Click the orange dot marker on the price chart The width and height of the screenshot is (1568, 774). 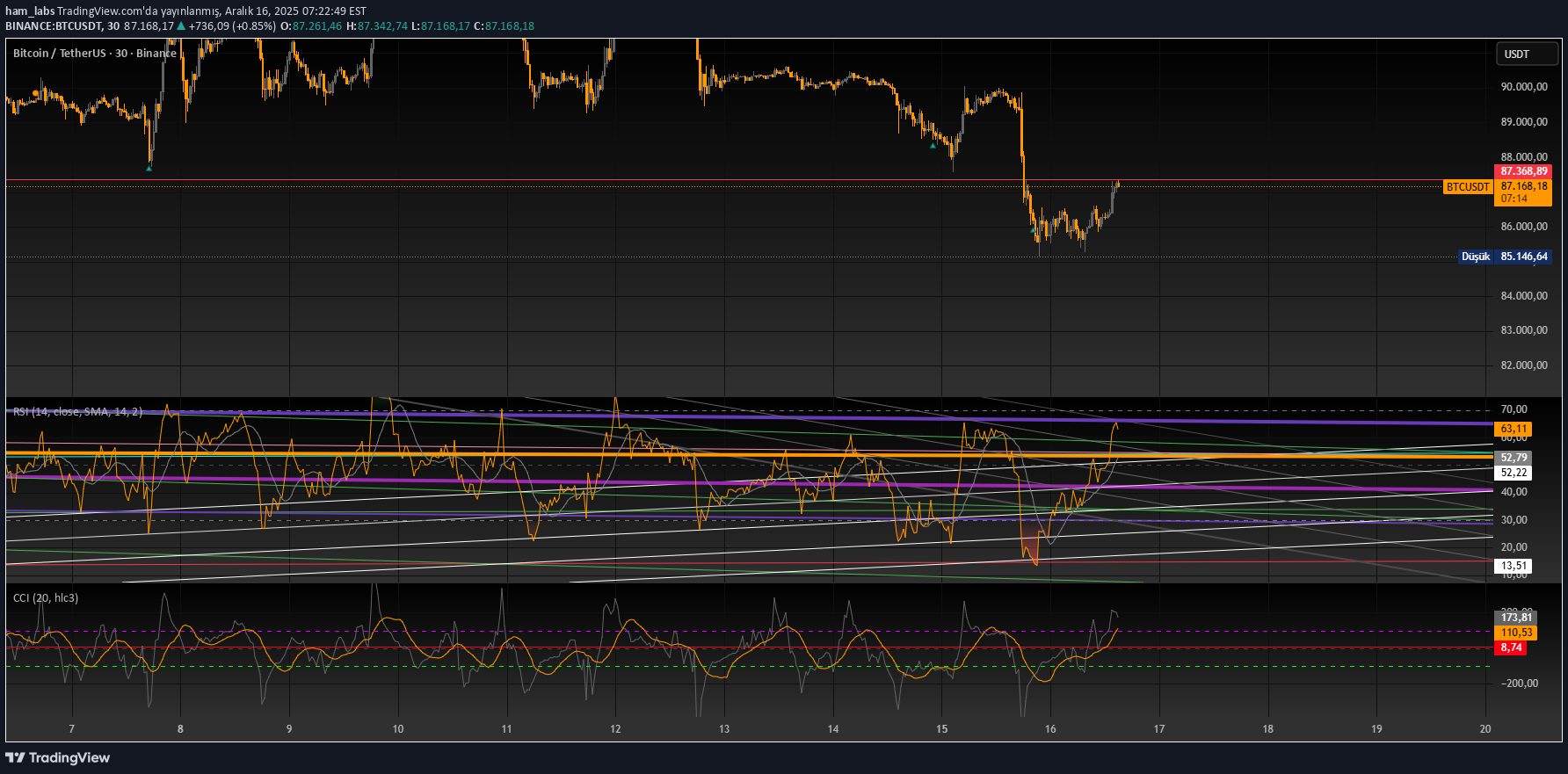point(35,92)
